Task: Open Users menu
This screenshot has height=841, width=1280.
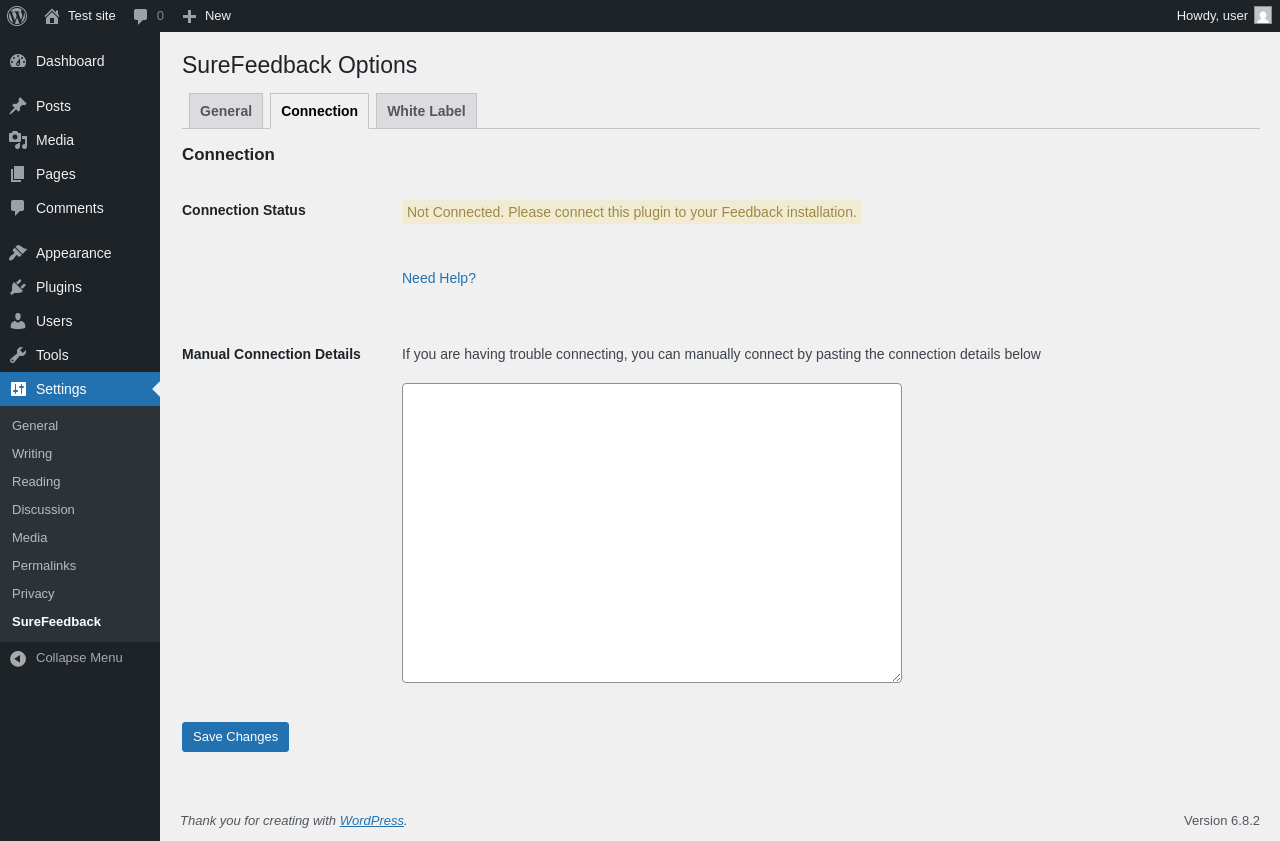Action: pyautogui.click(x=80, y=321)
